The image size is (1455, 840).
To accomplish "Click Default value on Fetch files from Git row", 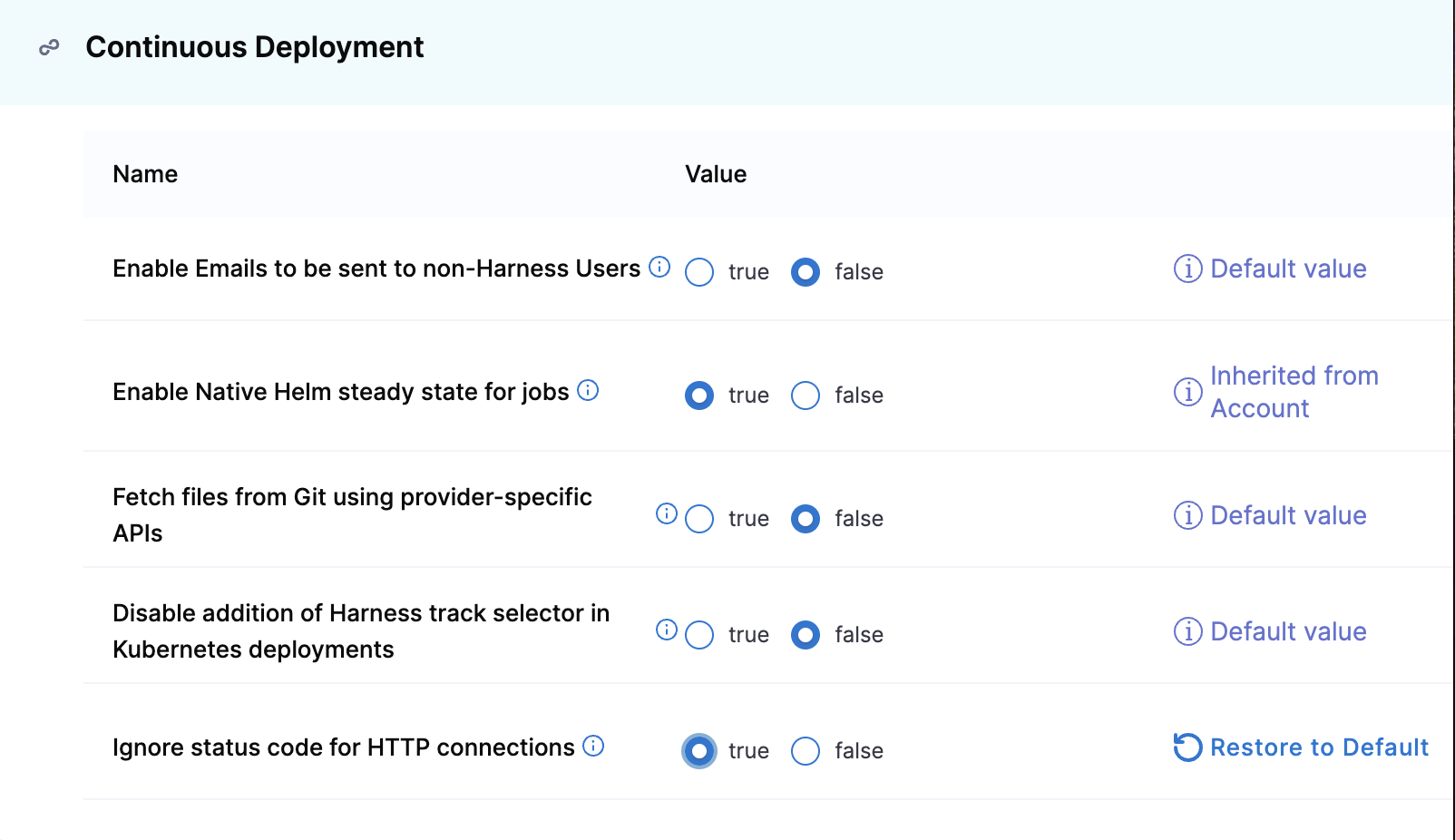I will (x=1289, y=515).
